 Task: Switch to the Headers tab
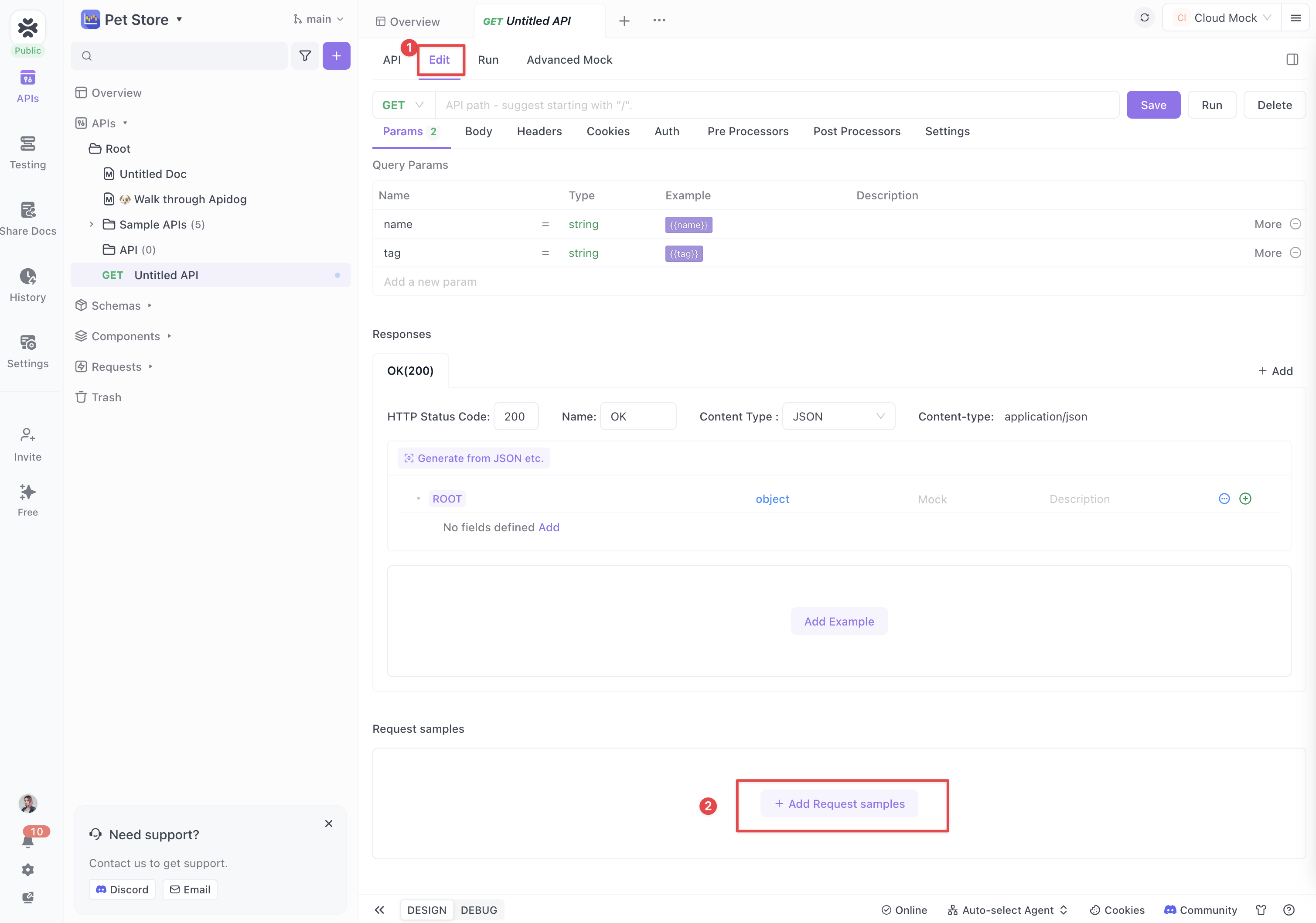coord(539,131)
